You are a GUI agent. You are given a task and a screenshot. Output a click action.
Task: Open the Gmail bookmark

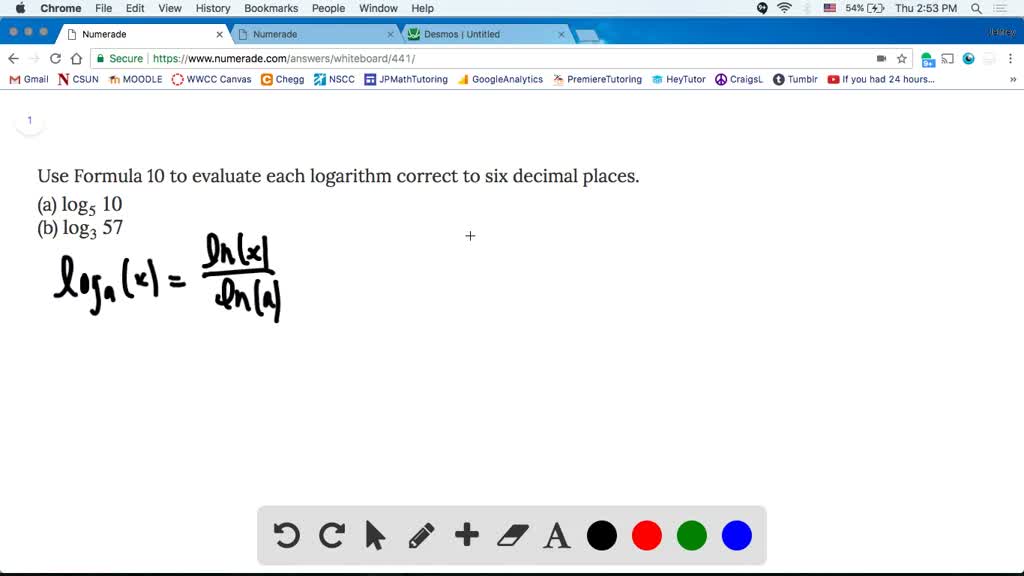pos(27,79)
